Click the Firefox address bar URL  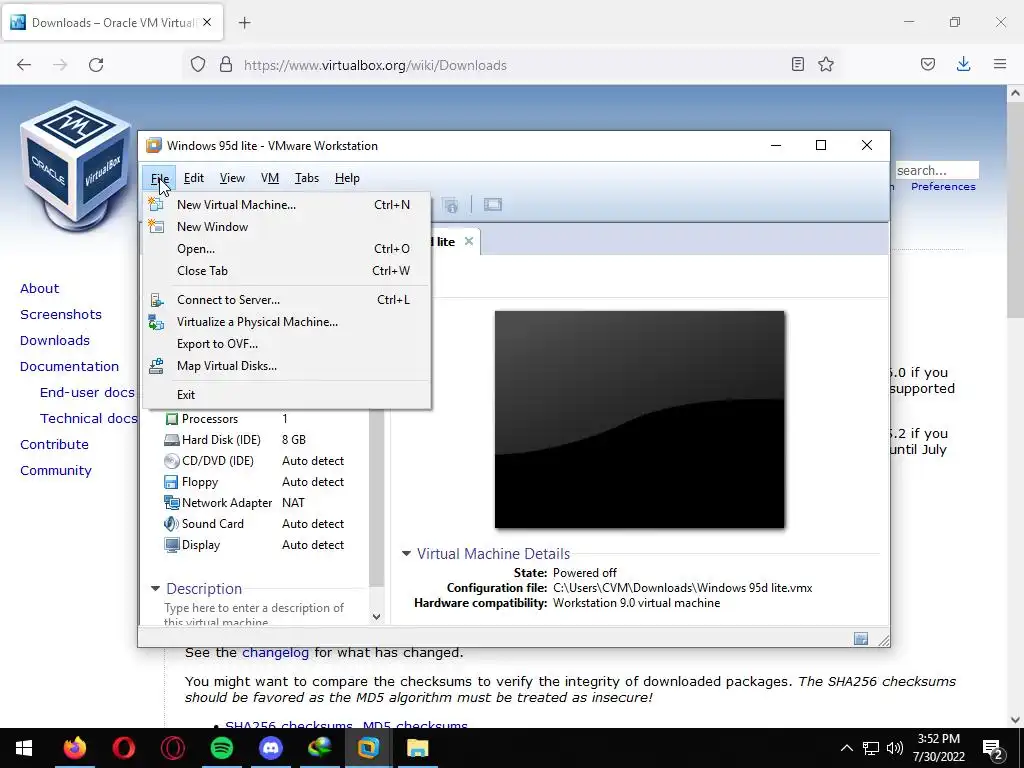pyautogui.click(x=375, y=65)
